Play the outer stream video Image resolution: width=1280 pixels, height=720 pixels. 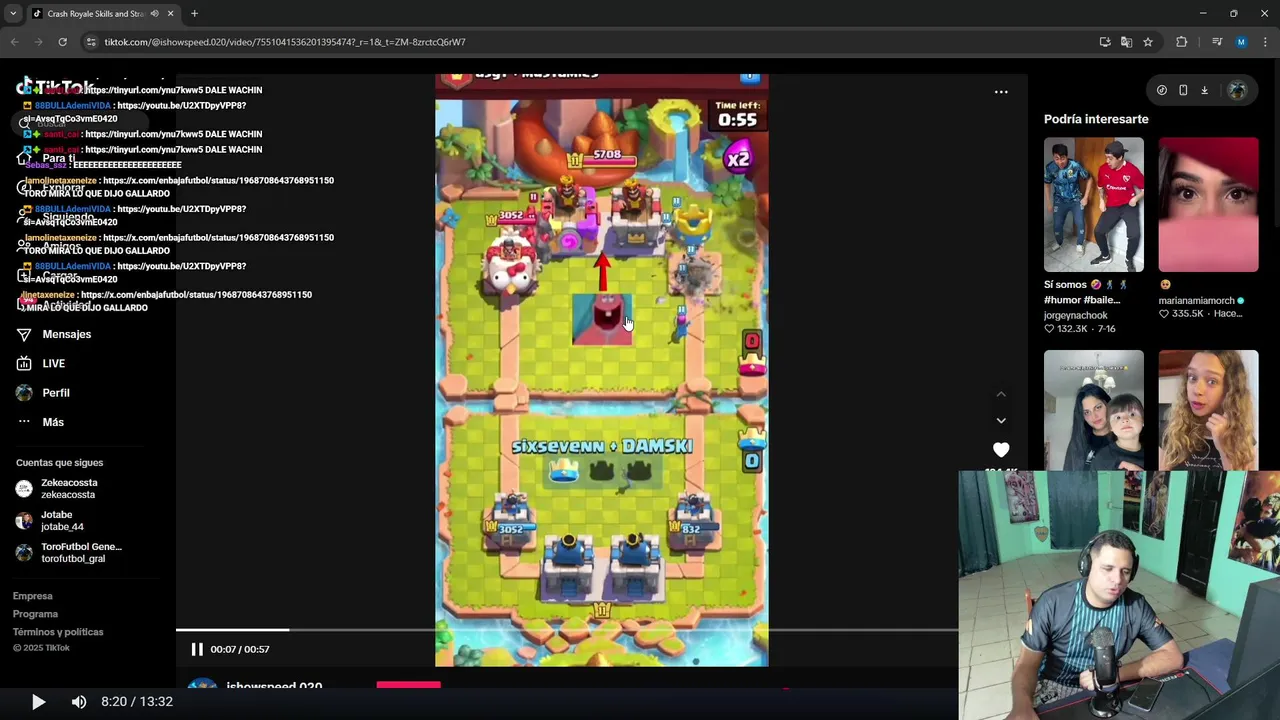coord(38,702)
